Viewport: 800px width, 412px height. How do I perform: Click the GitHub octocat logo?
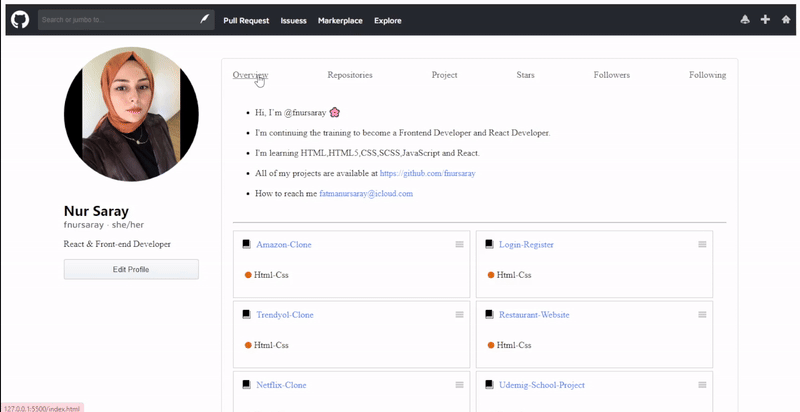pyautogui.click(x=20, y=20)
